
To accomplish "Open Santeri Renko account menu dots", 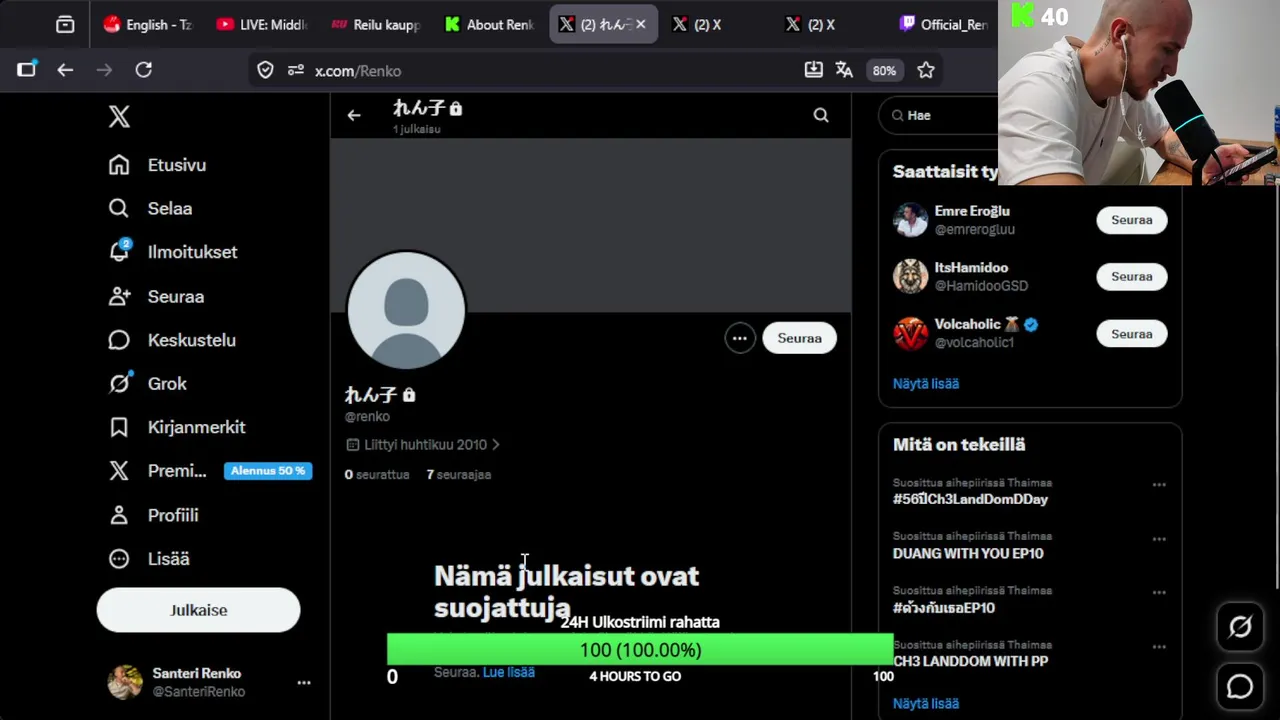I will [303, 682].
